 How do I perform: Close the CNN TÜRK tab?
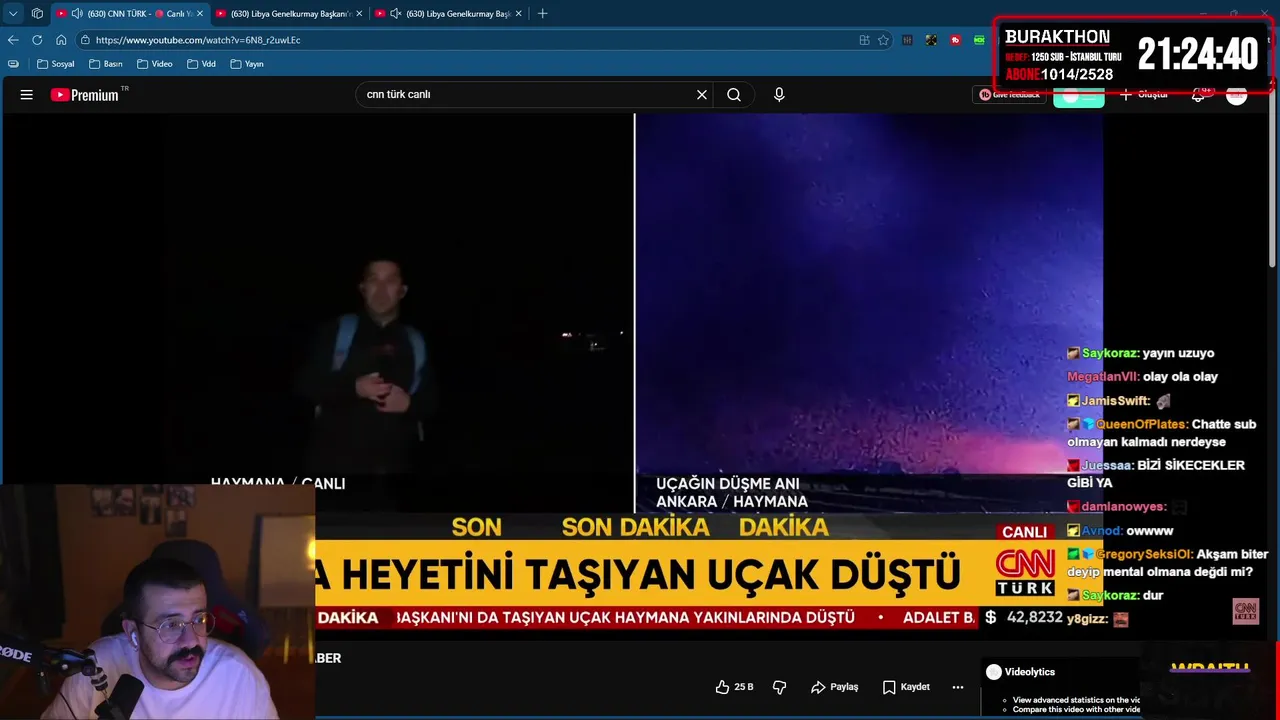coord(200,14)
